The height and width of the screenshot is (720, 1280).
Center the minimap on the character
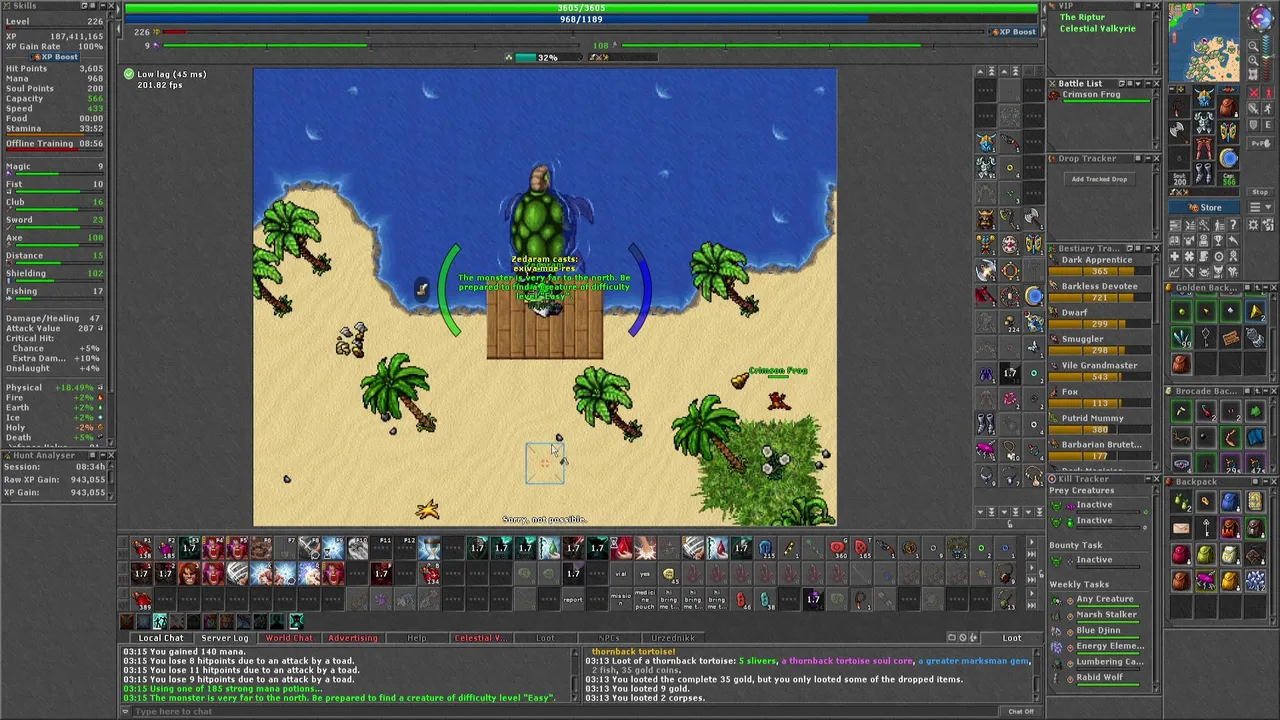pyautogui.click(x=1253, y=74)
